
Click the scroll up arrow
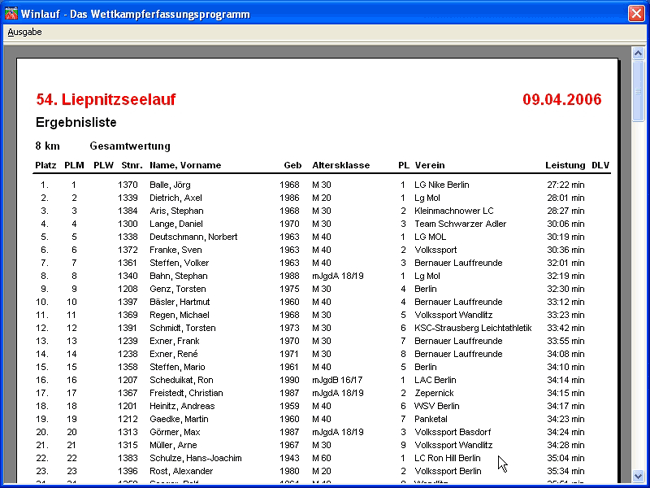(x=639, y=52)
